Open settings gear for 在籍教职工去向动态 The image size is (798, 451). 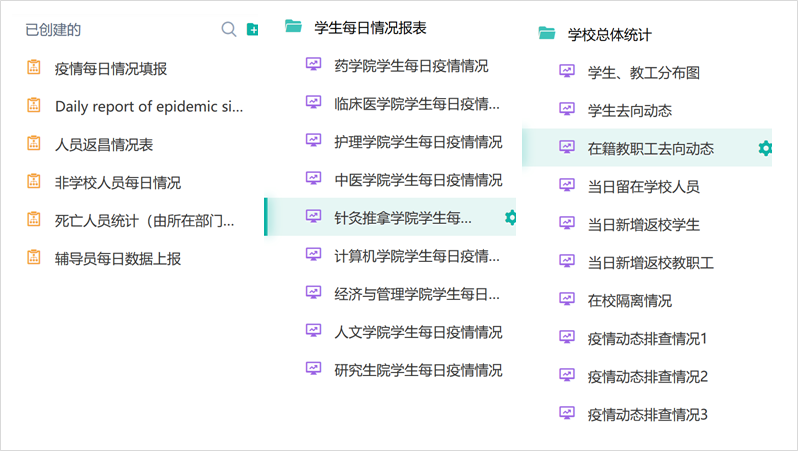point(765,148)
